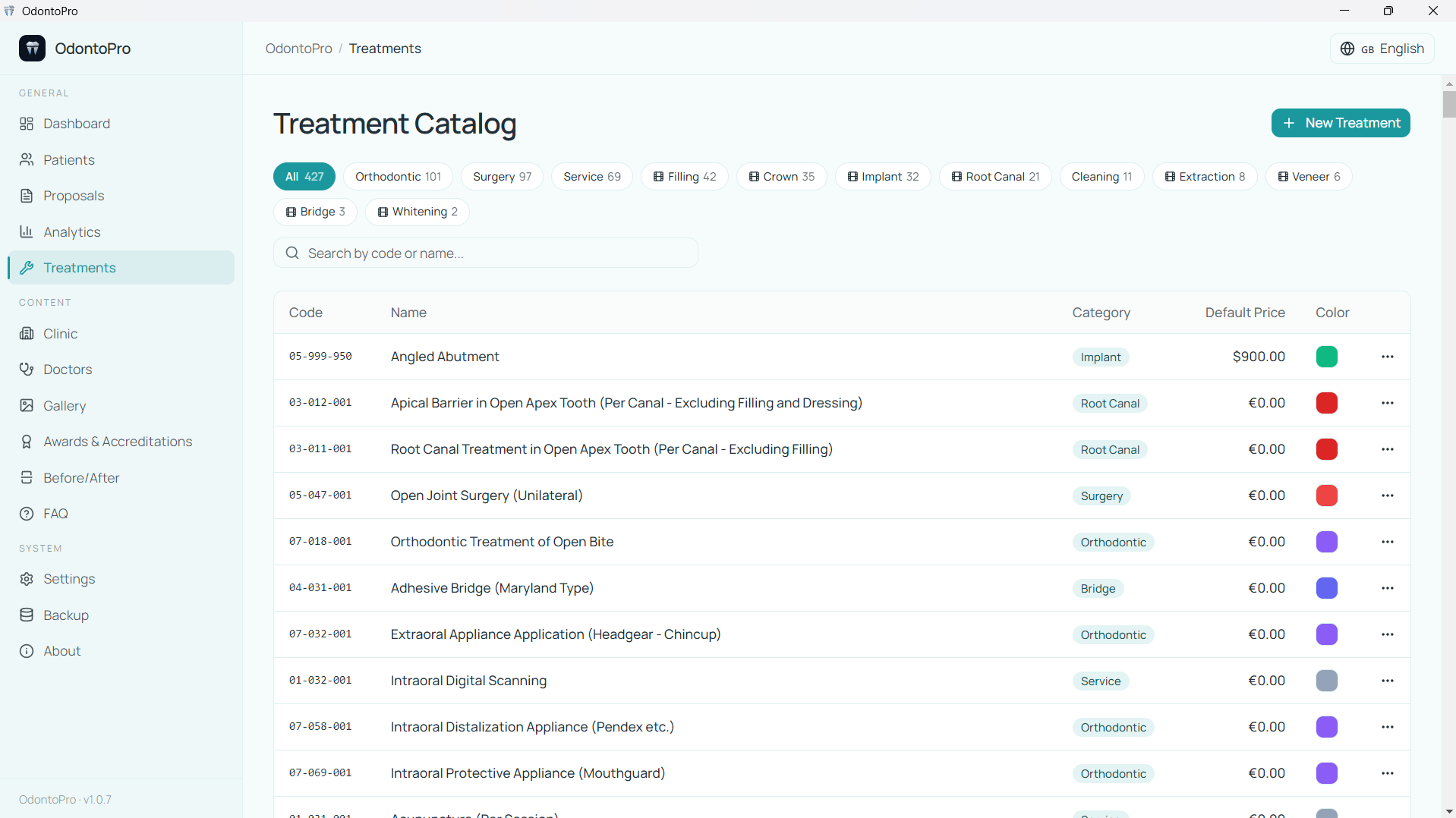Viewport: 1456px width, 818px height.
Task: Click the $900.00 price cell
Action: tap(1259, 357)
